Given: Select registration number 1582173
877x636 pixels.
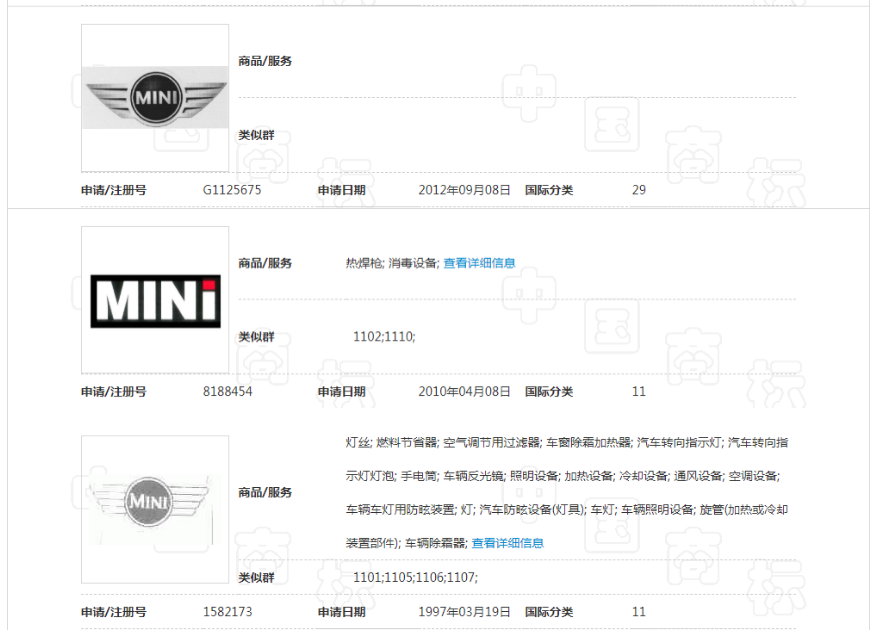Looking at the screenshot, I should (228, 612).
